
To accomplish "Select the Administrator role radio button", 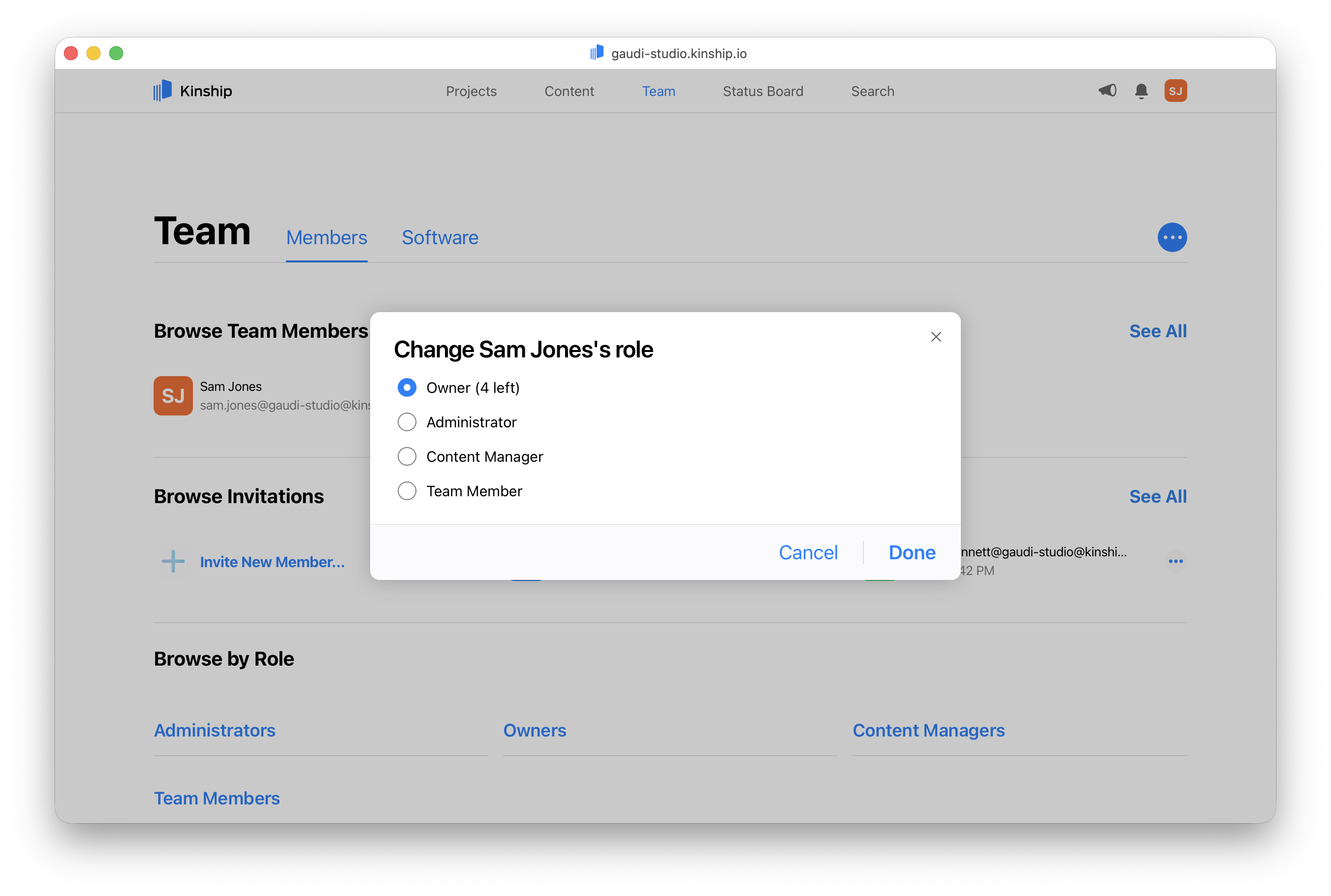I will tap(407, 422).
